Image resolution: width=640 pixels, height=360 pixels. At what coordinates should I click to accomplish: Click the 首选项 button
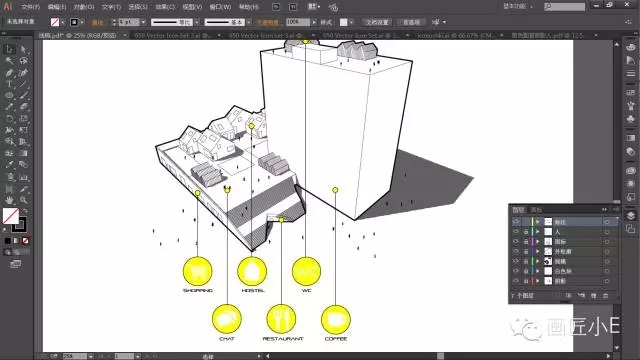coord(411,22)
